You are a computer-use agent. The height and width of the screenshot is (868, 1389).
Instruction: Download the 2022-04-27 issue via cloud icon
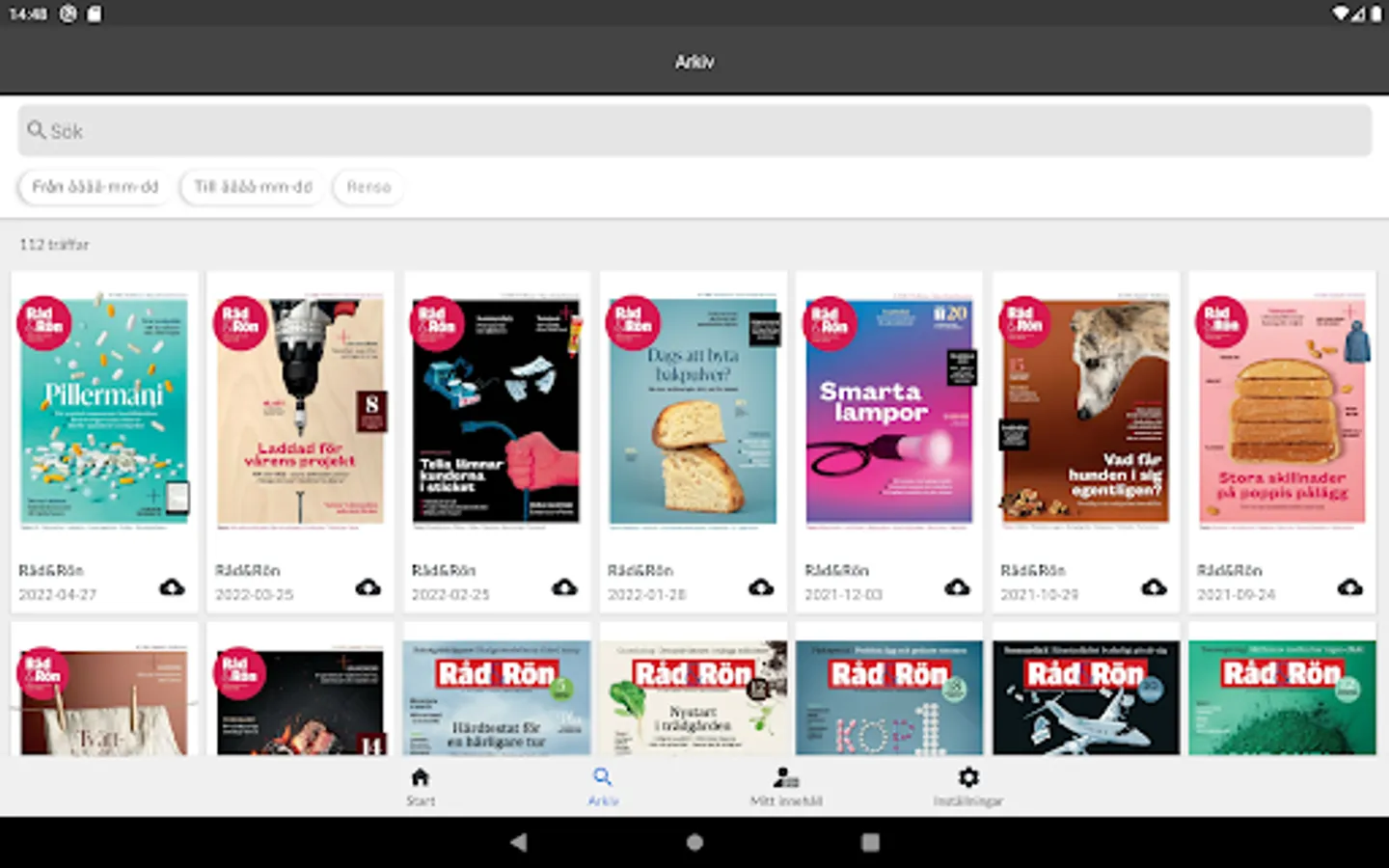pos(172,587)
